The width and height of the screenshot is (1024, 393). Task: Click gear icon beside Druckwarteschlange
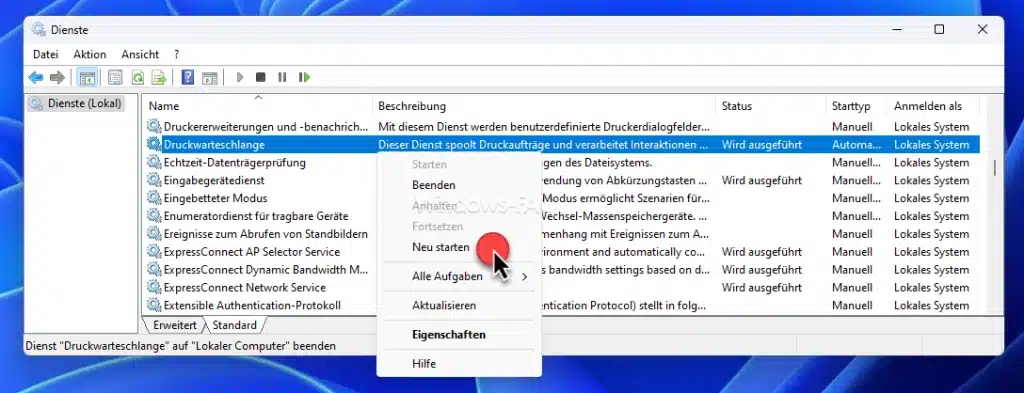pyautogui.click(x=154, y=144)
